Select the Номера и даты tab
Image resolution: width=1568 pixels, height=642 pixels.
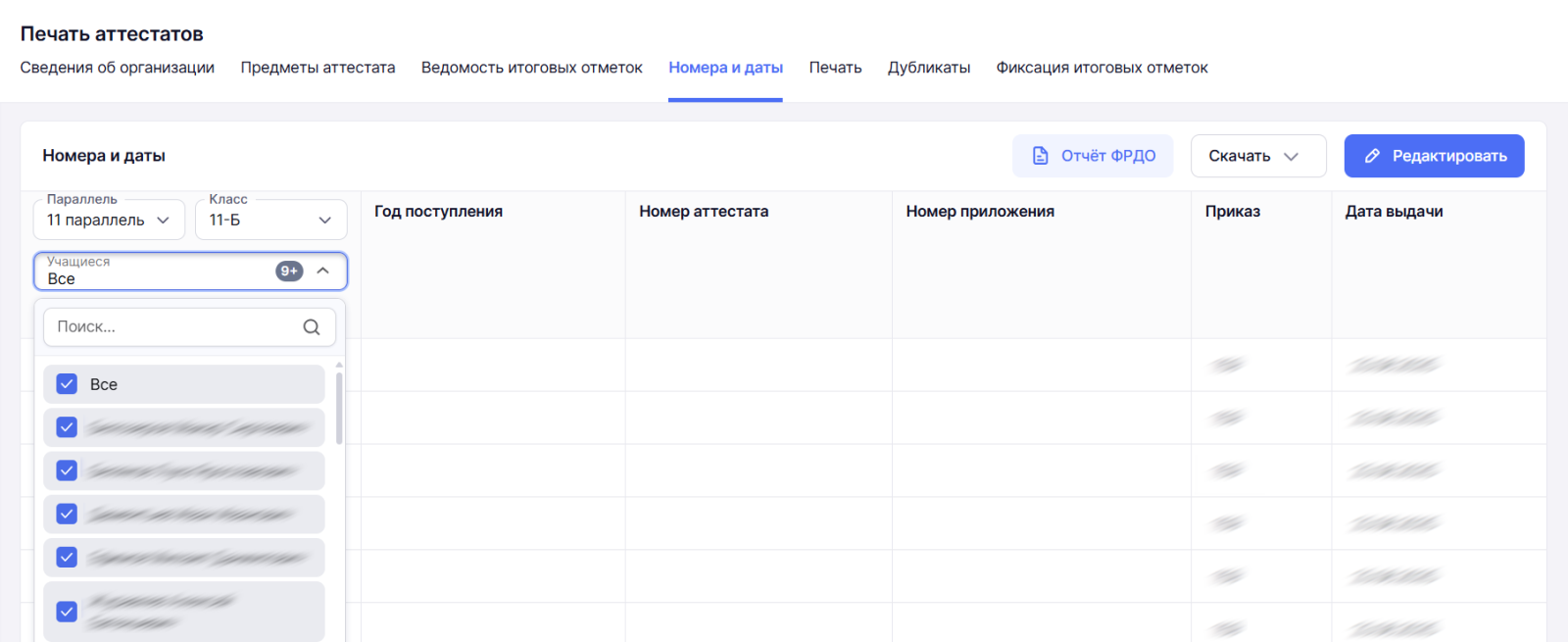coord(725,68)
